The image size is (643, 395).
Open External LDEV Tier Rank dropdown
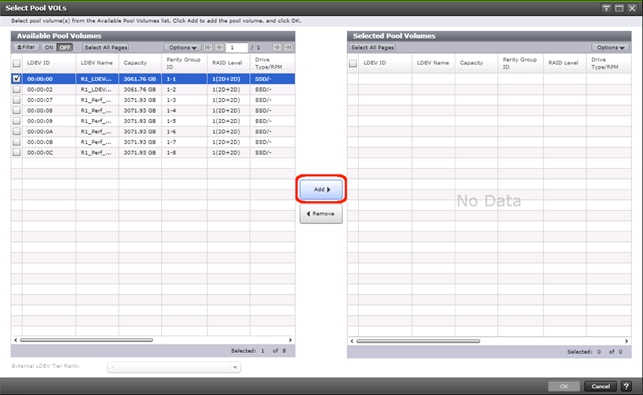[x=174, y=367]
